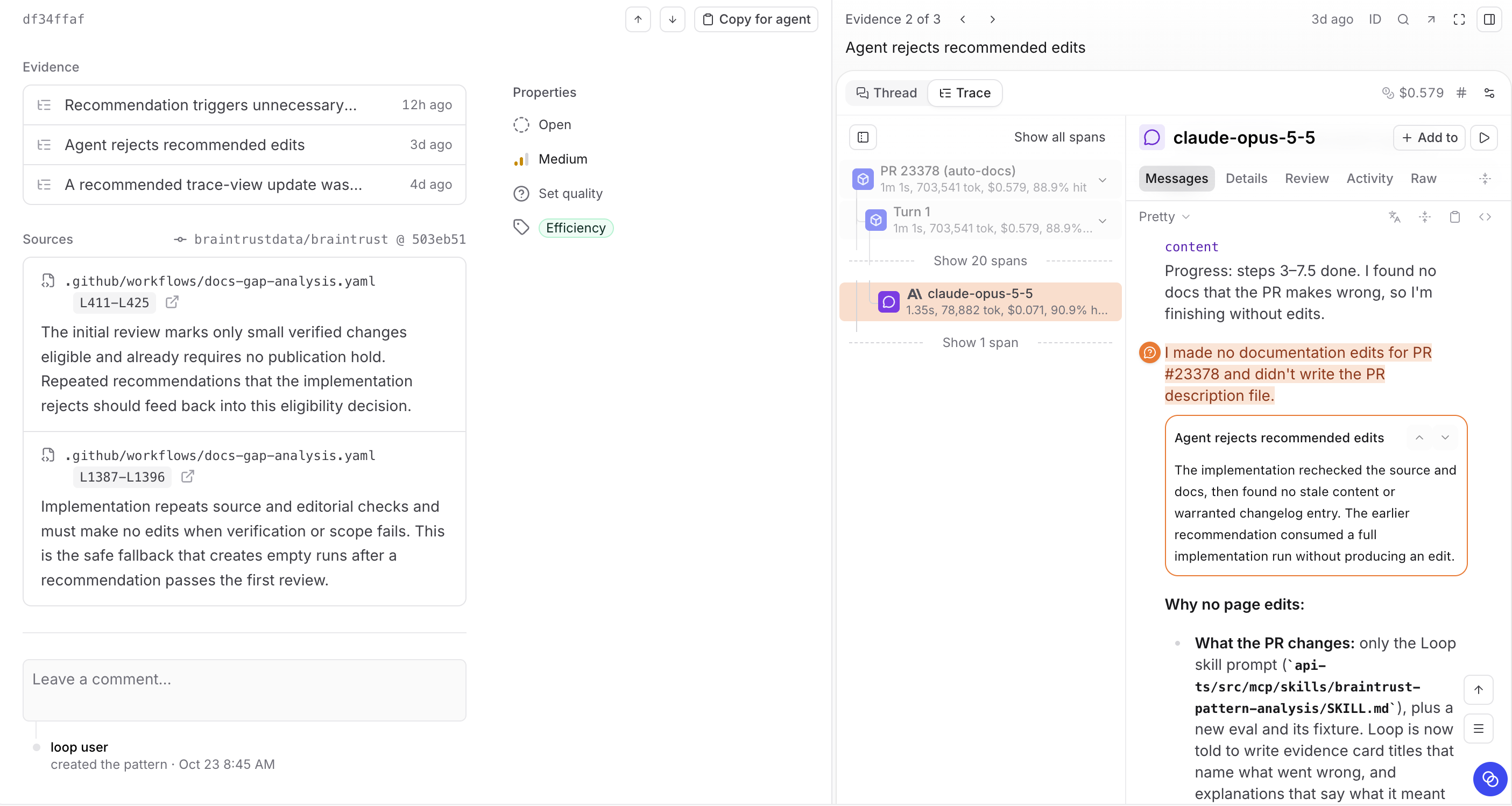Collapse the span tree sidebar
This screenshot has height=806, width=1512.
(863, 137)
